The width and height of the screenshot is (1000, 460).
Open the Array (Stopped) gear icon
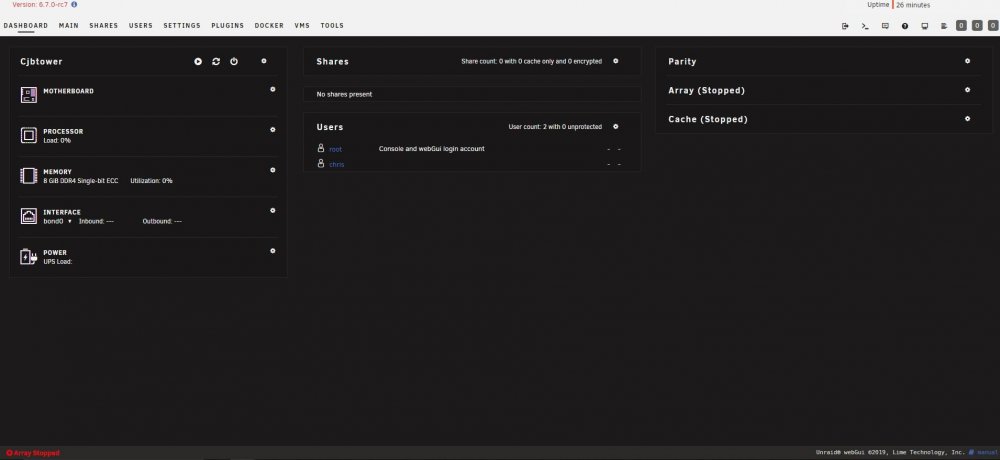pyautogui.click(x=967, y=90)
